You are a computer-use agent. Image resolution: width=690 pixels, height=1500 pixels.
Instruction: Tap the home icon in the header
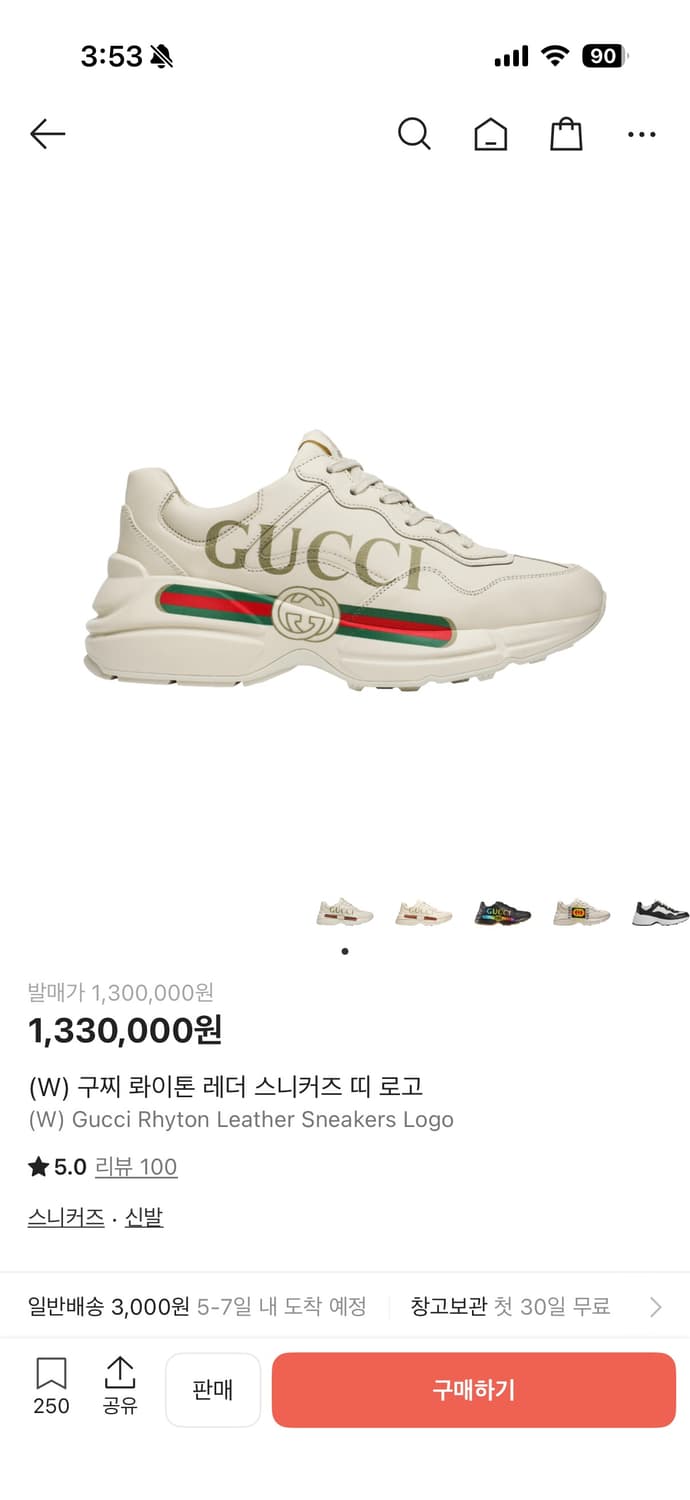[x=490, y=134]
